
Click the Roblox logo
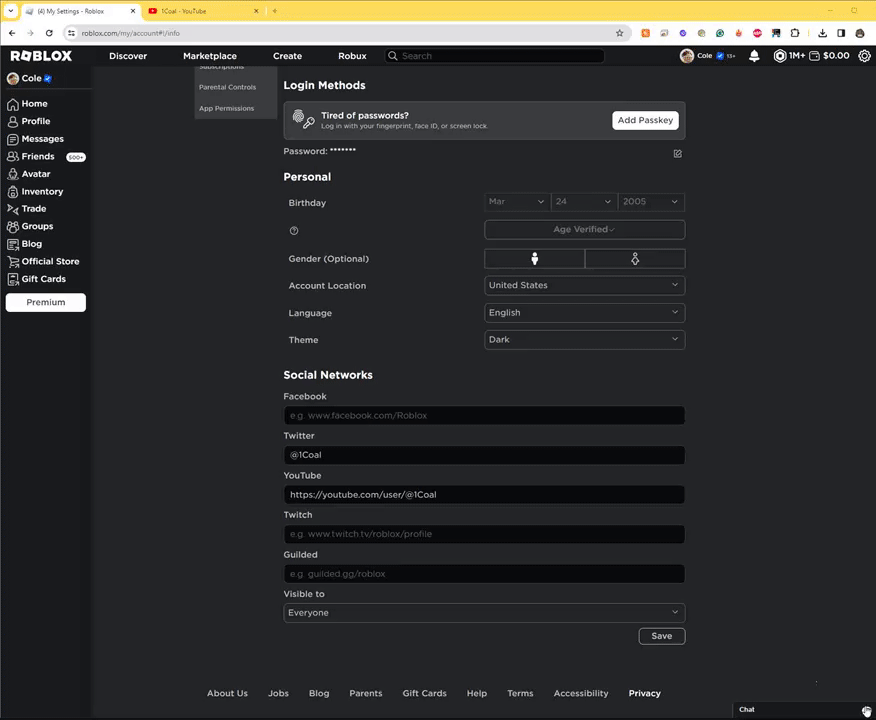coord(41,56)
